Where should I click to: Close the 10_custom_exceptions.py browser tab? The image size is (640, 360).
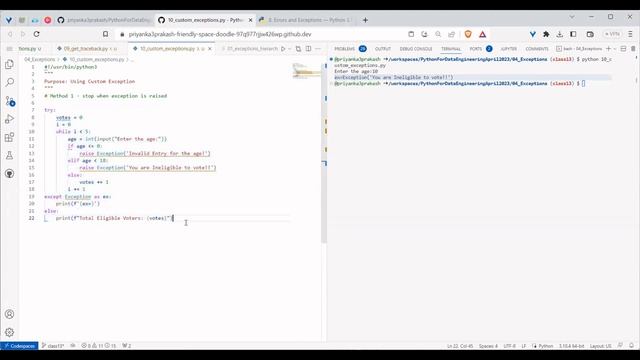pyautogui.click(x=250, y=20)
